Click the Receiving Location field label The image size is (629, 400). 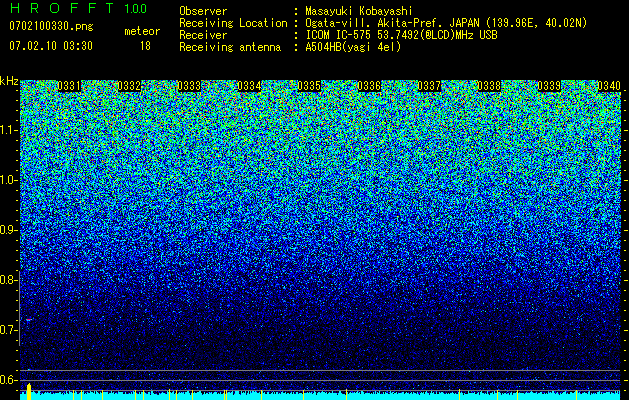coord(233,24)
